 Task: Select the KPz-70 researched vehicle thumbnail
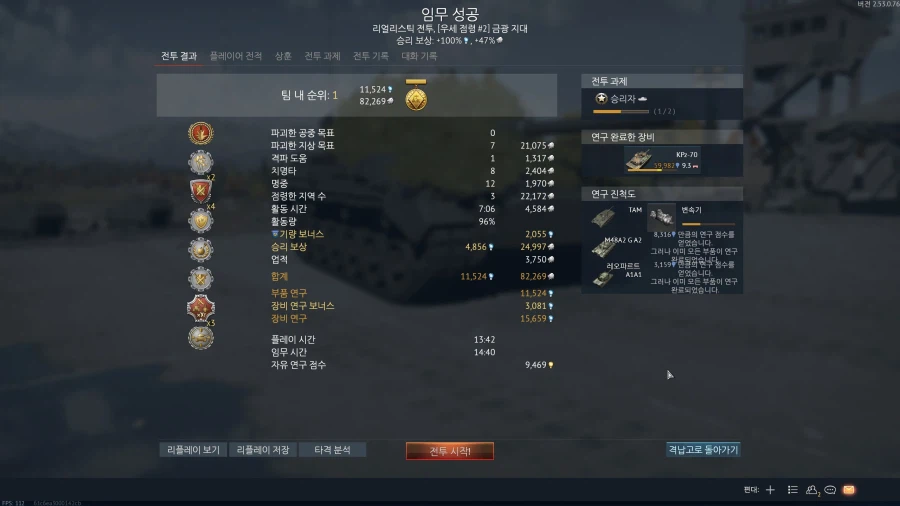pos(638,159)
